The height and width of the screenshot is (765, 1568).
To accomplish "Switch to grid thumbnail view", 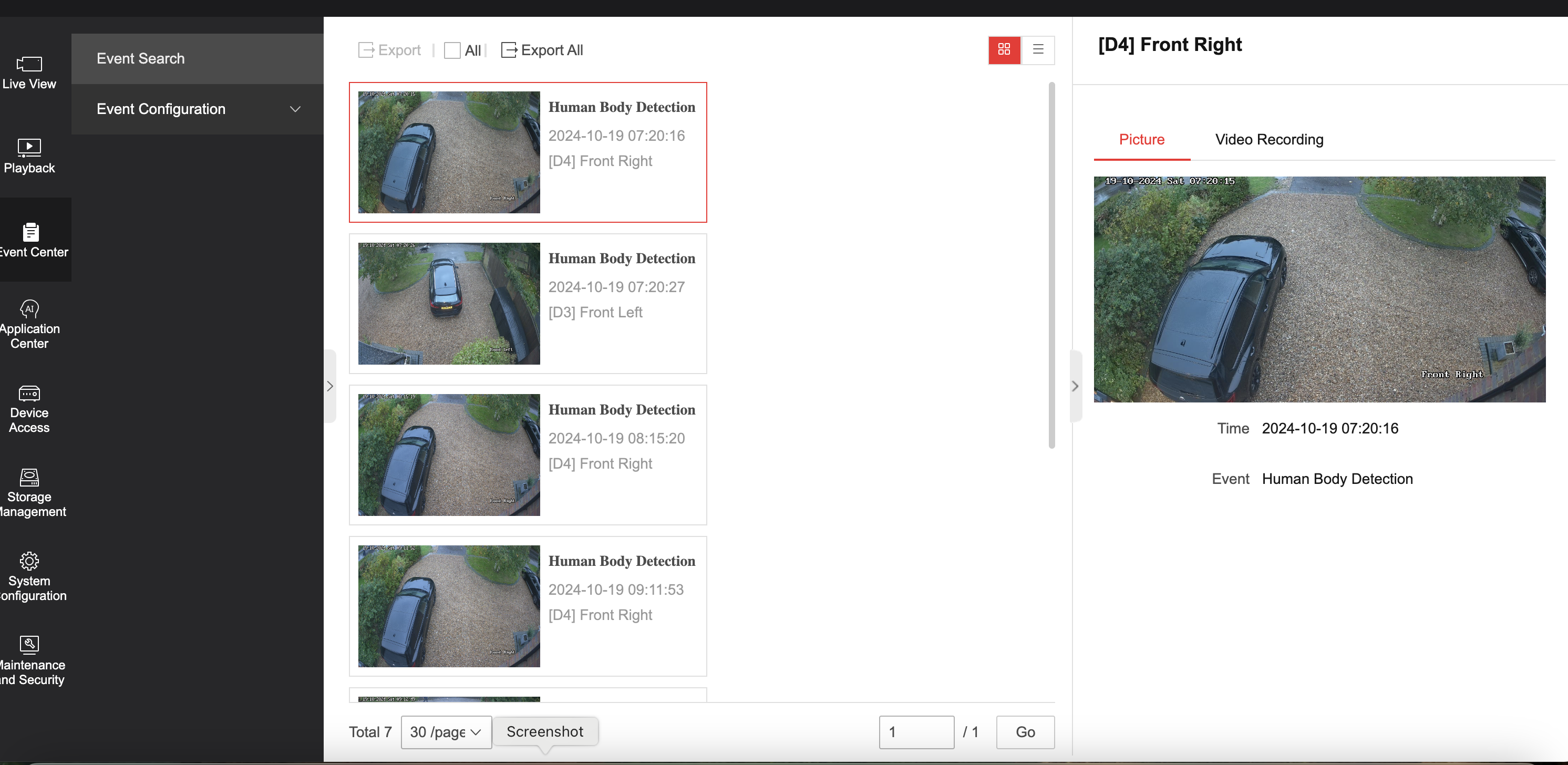I will 1004,49.
